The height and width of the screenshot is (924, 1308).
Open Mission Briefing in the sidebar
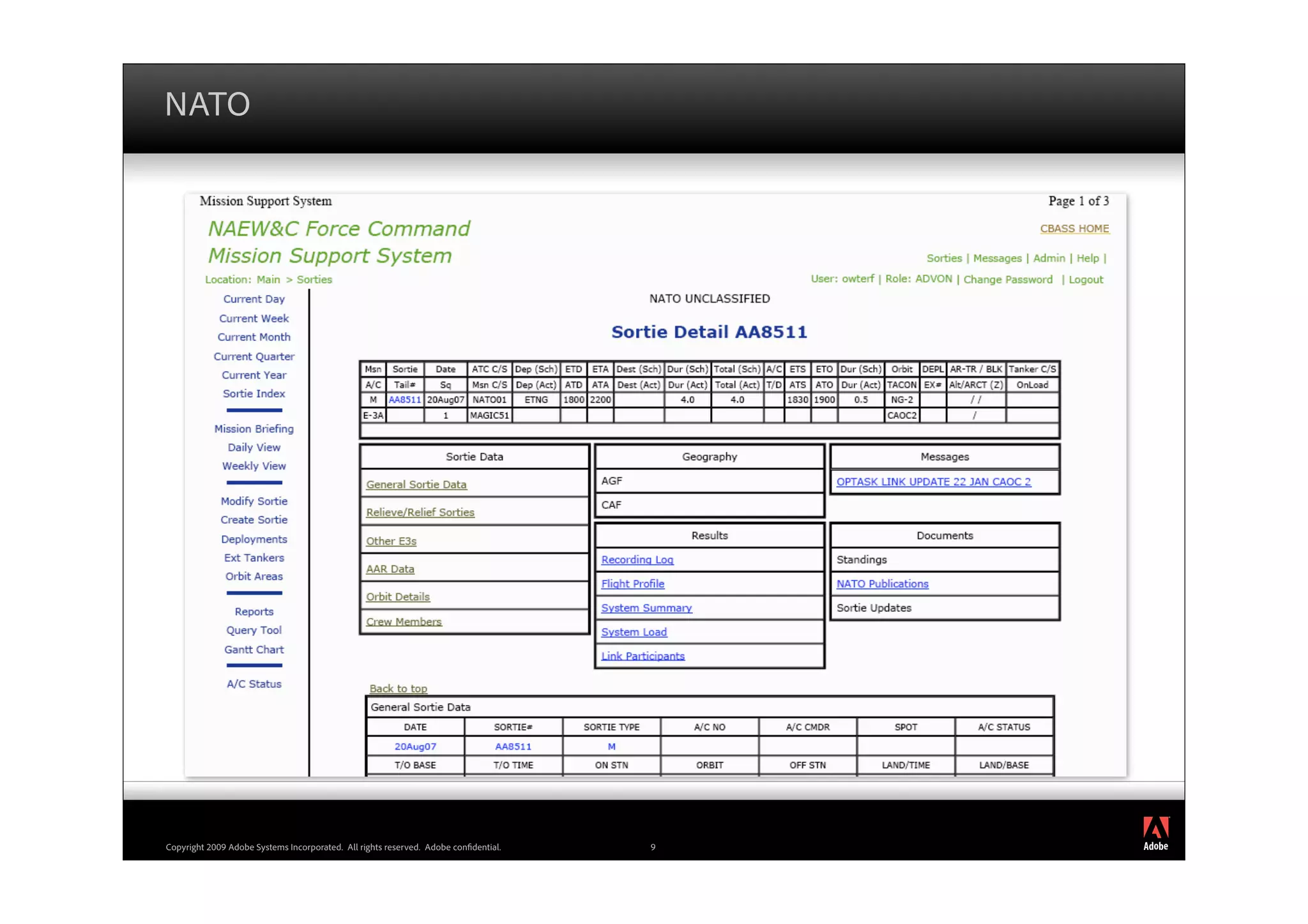pos(254,429)
